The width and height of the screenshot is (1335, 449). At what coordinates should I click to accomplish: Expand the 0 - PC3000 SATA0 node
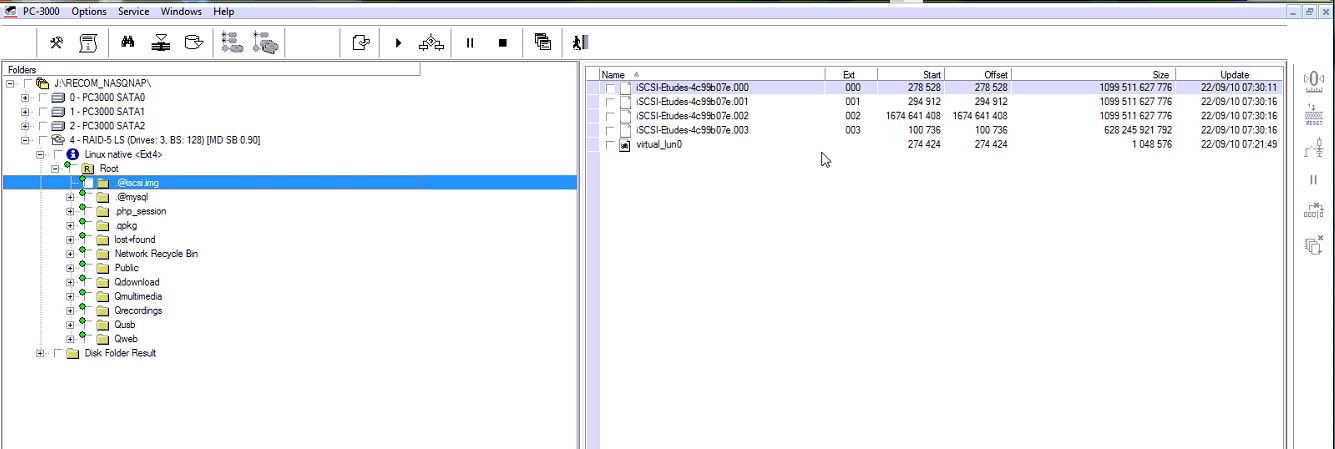point(25,98)
